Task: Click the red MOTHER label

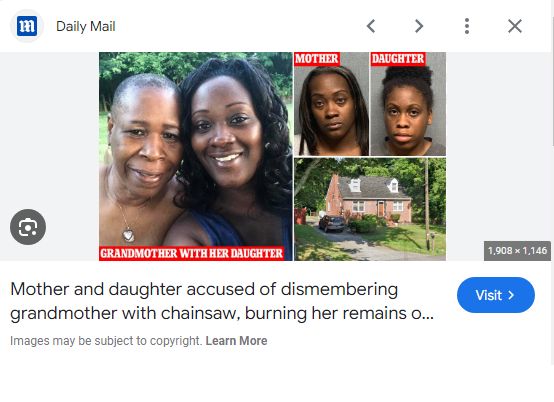Action: coord(317,59)
